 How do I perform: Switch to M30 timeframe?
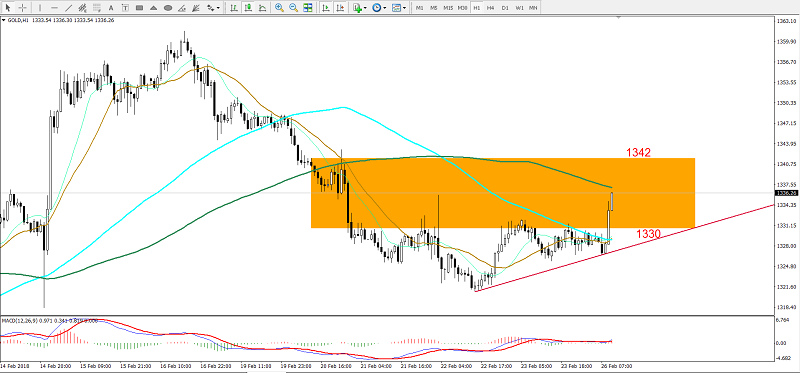tap(462, 8)
